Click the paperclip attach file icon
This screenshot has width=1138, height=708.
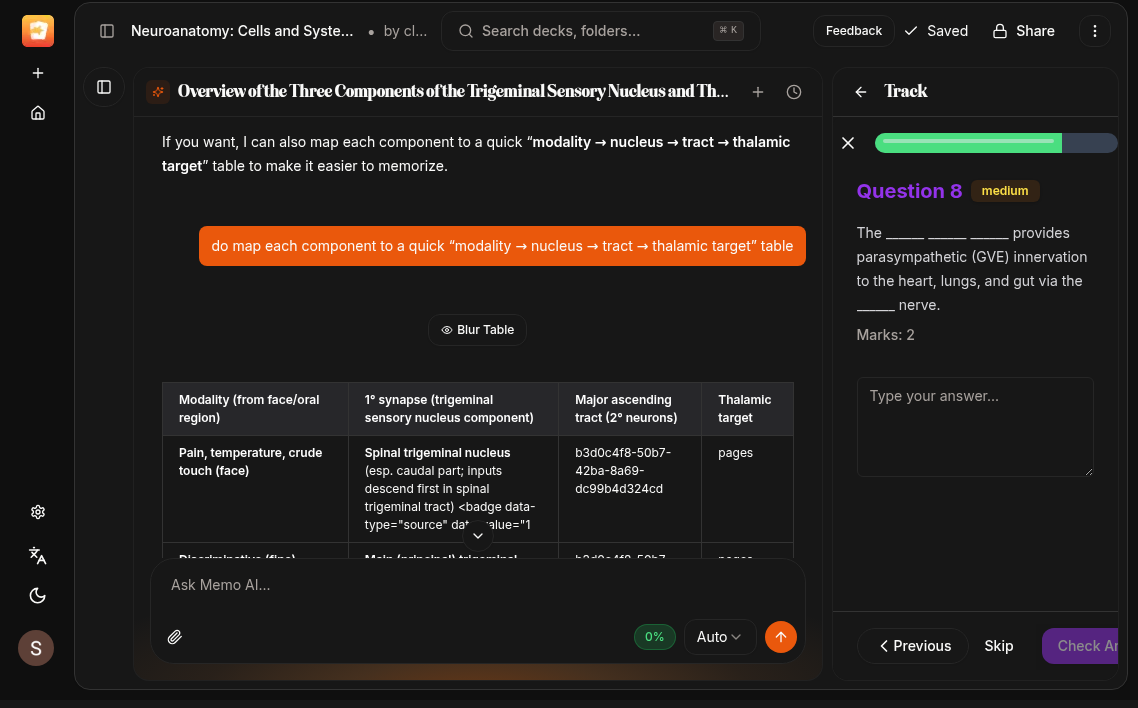(175, 637)
